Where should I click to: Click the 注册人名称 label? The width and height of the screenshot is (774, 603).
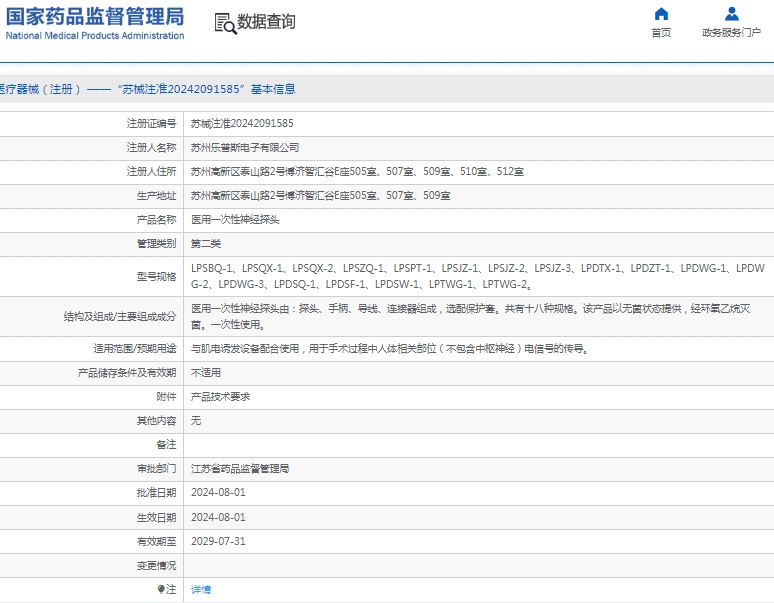tap(152, 148)
